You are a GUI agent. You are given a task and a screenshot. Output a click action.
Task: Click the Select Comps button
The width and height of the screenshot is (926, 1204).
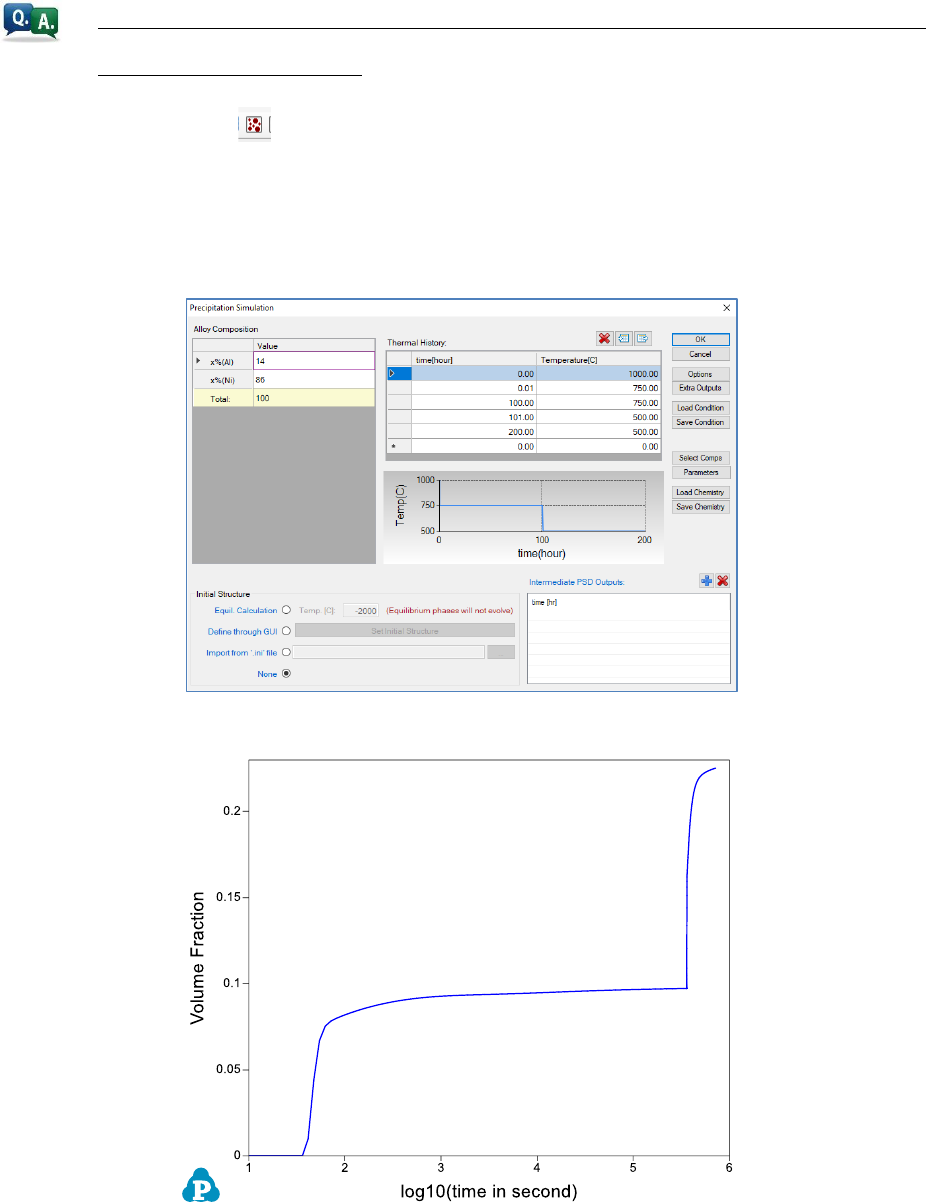701,457
